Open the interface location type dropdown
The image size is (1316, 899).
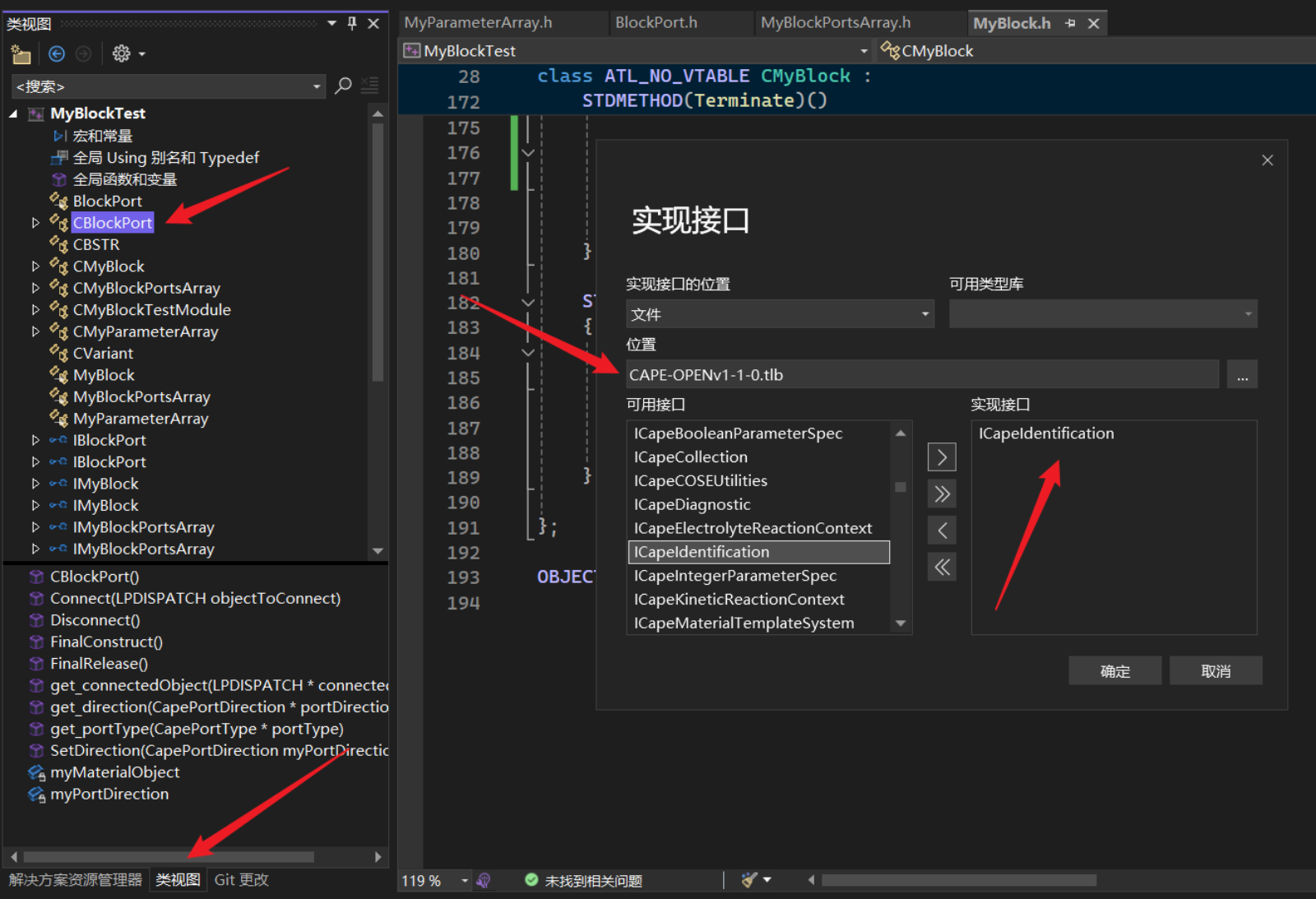click(780, 314)
